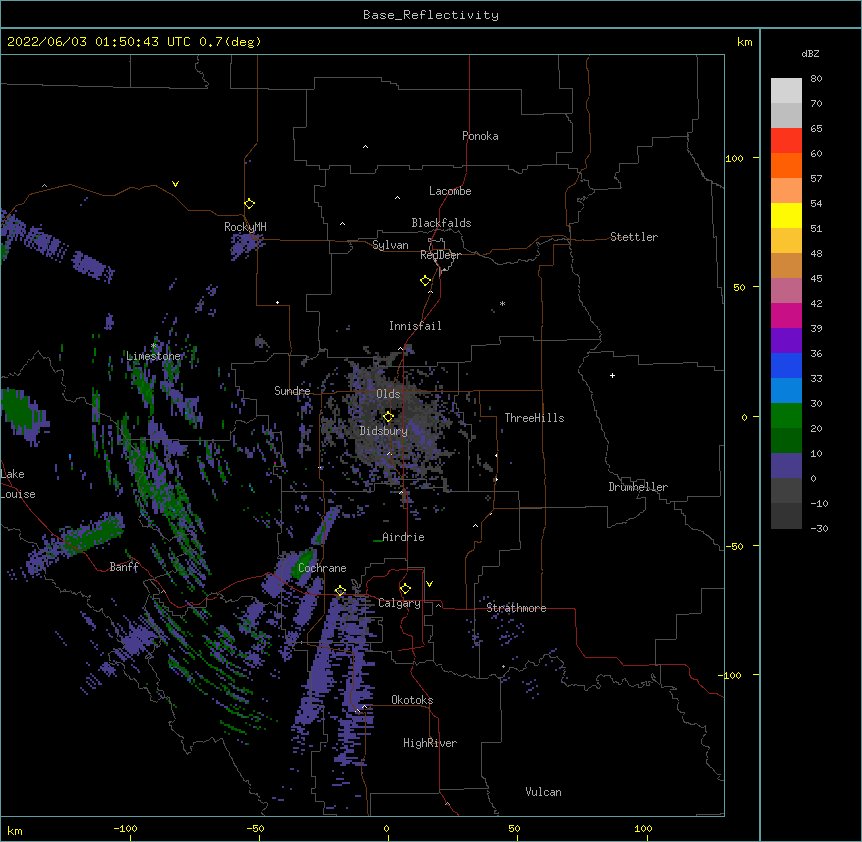The image size is (862, 842).
Task: Click the dBZ legend heading
Action: [810, 54]
